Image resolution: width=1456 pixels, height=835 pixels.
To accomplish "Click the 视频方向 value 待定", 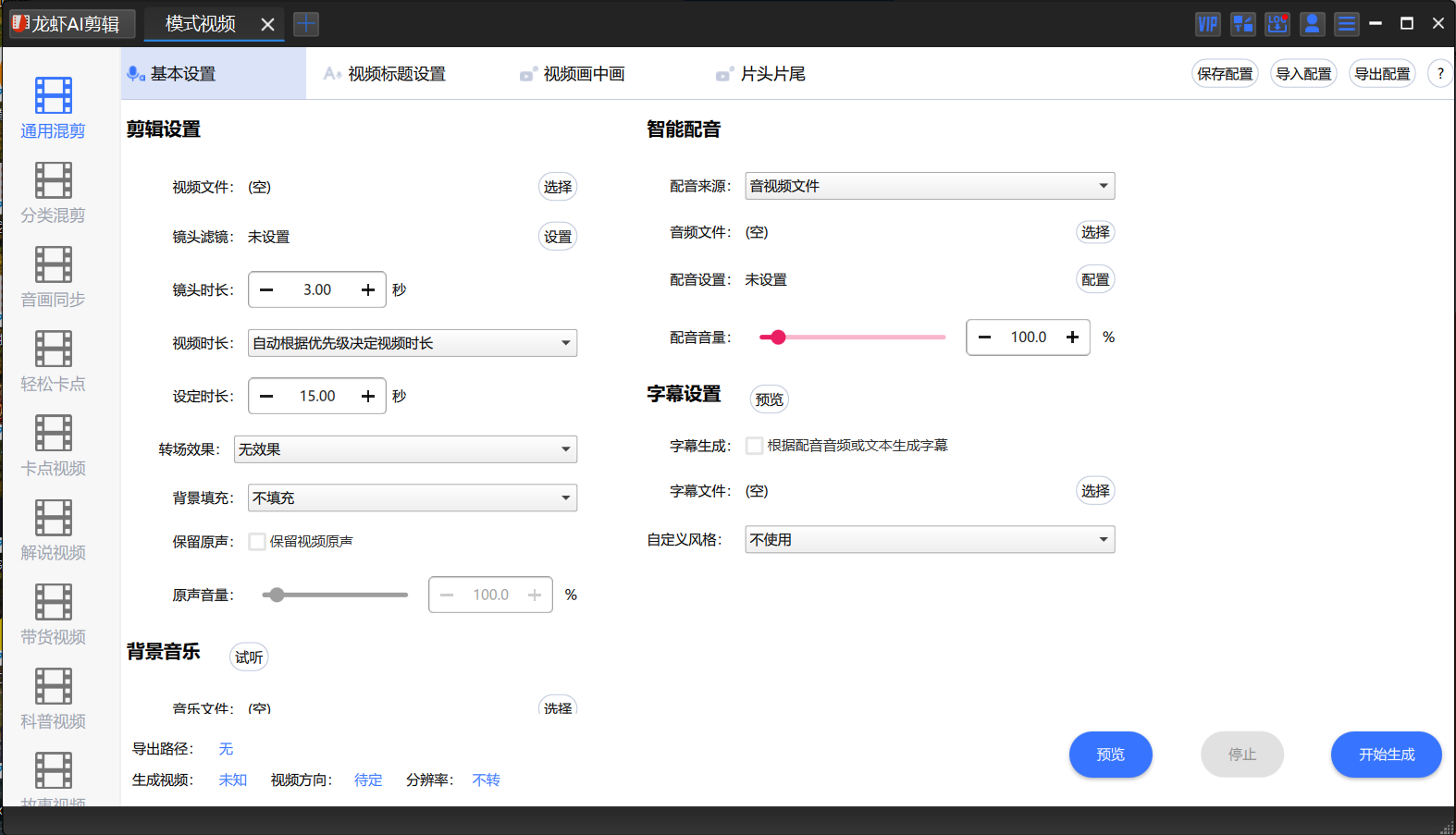I will tap(368, 780).
